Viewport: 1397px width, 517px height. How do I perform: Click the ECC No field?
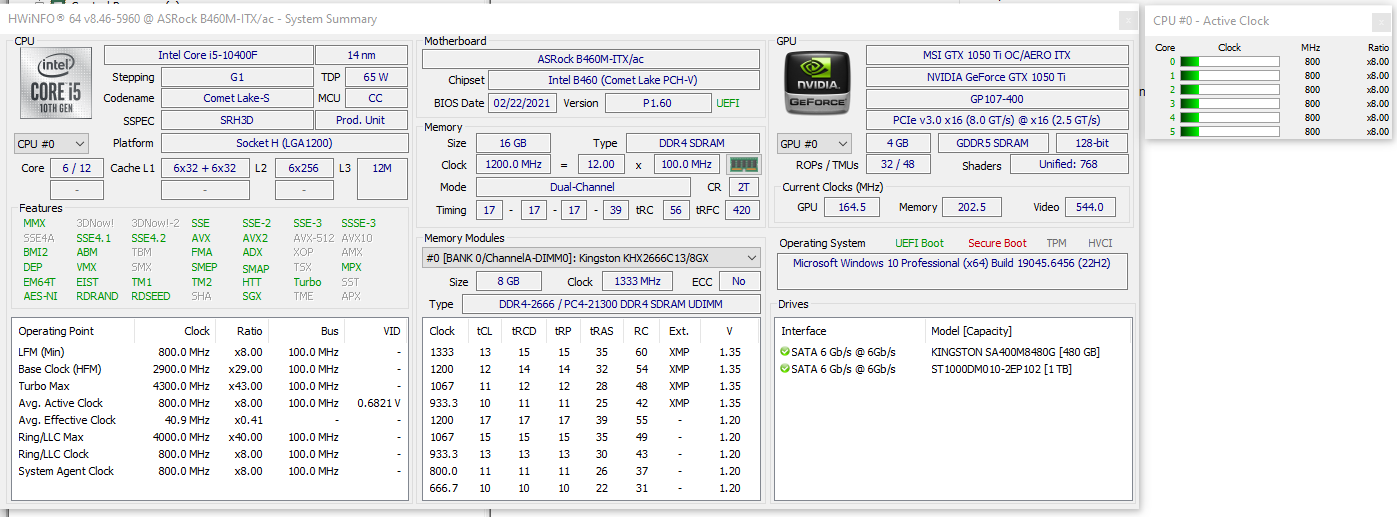[738, 282]
